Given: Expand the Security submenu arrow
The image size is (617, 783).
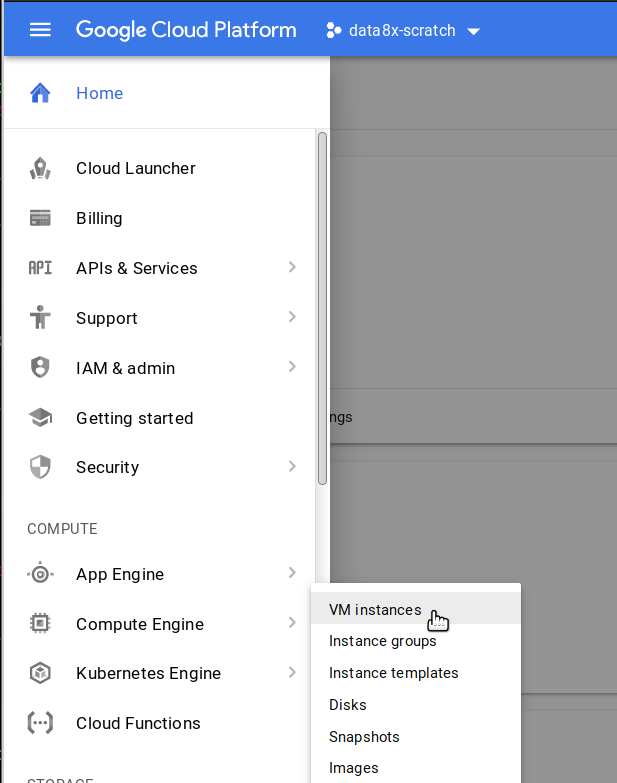Looking at the screenshot, I should 292,466.
